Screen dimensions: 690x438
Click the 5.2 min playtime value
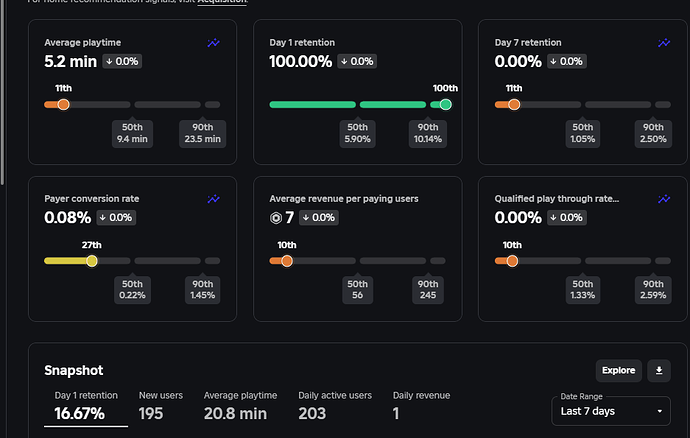[x=70, y=61]
